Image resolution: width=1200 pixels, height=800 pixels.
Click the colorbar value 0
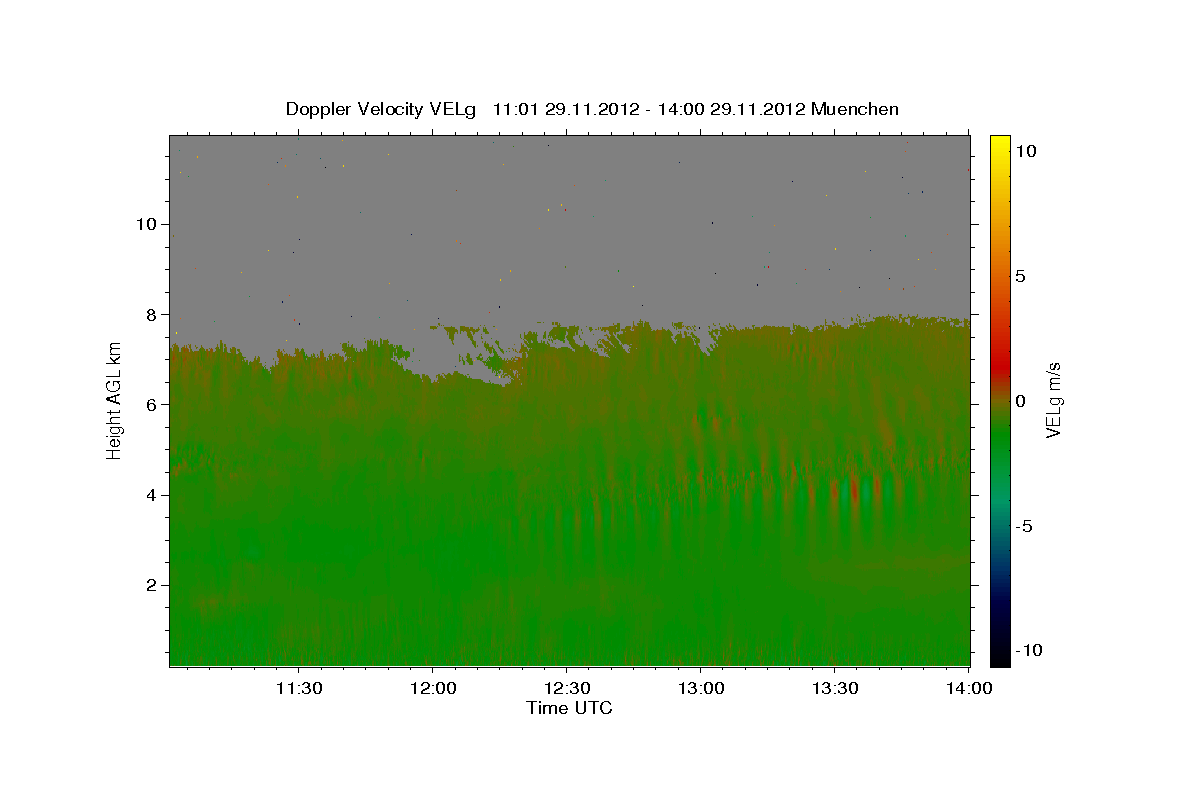[1020, 401]
